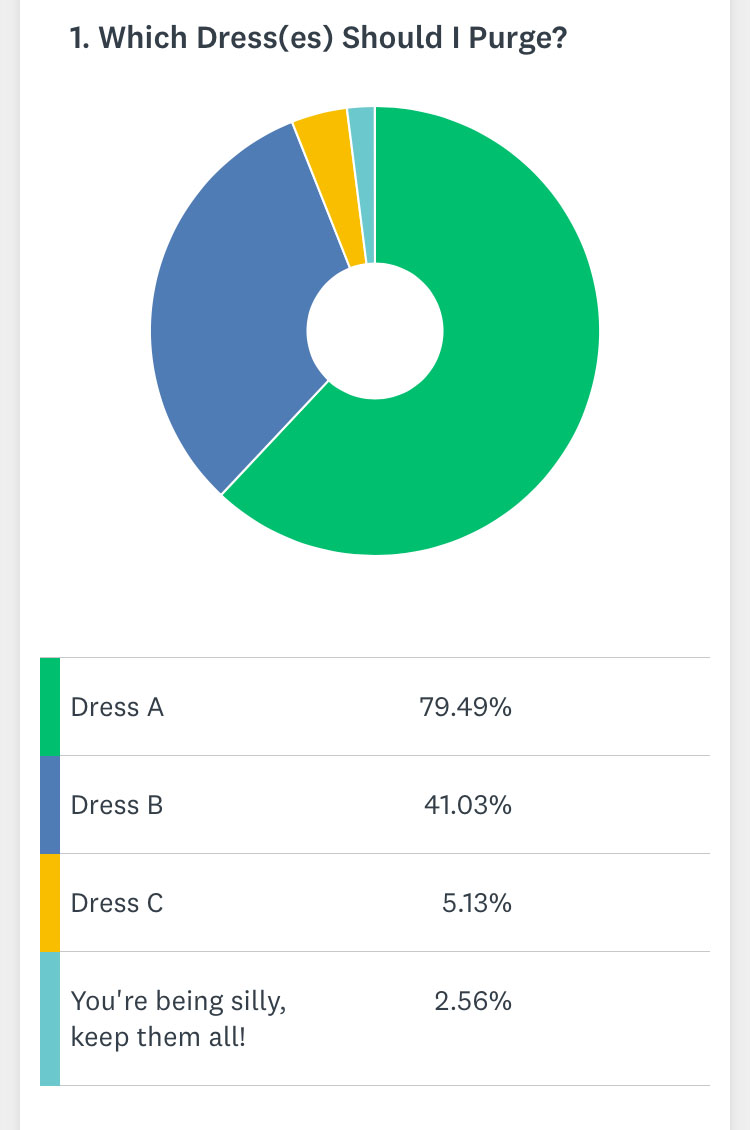
Task: Click the 79.49% value
Action: click(x=466, y=707)
